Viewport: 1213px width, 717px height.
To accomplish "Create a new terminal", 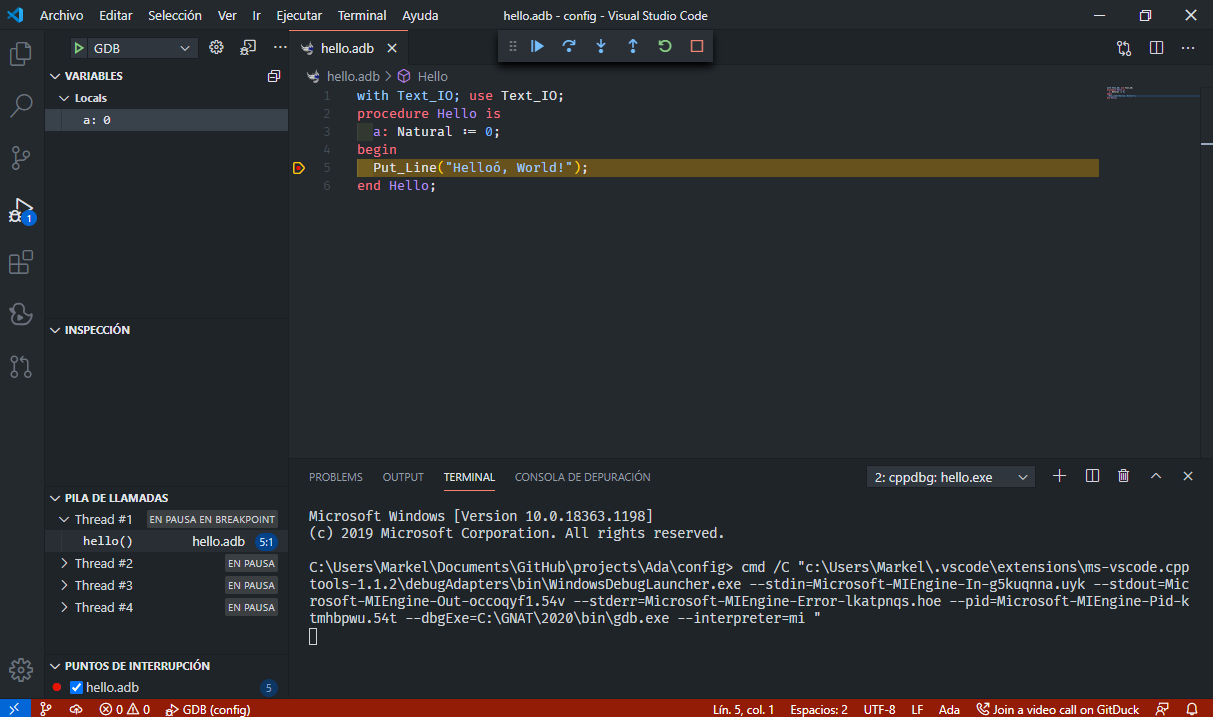I will coord(1060,476).
